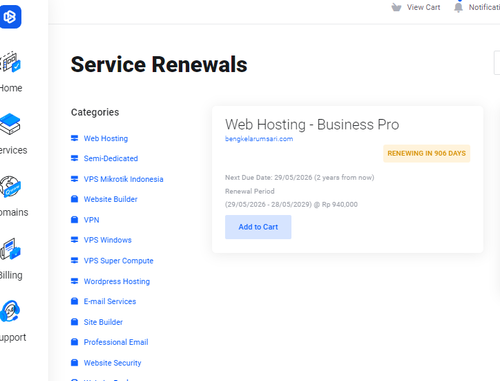Select the VPS Windows category
Viewport: 500px width, 381px height.
click(x=107, y=240)
